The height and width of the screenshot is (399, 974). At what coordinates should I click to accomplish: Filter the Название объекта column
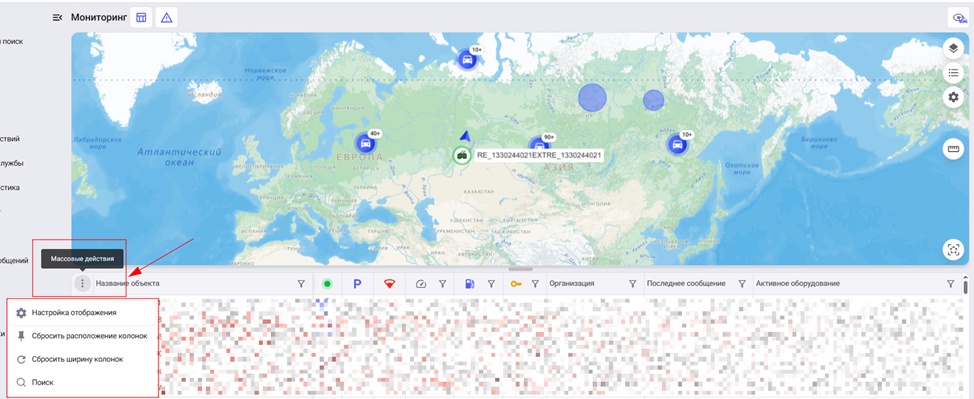point(301,284)
